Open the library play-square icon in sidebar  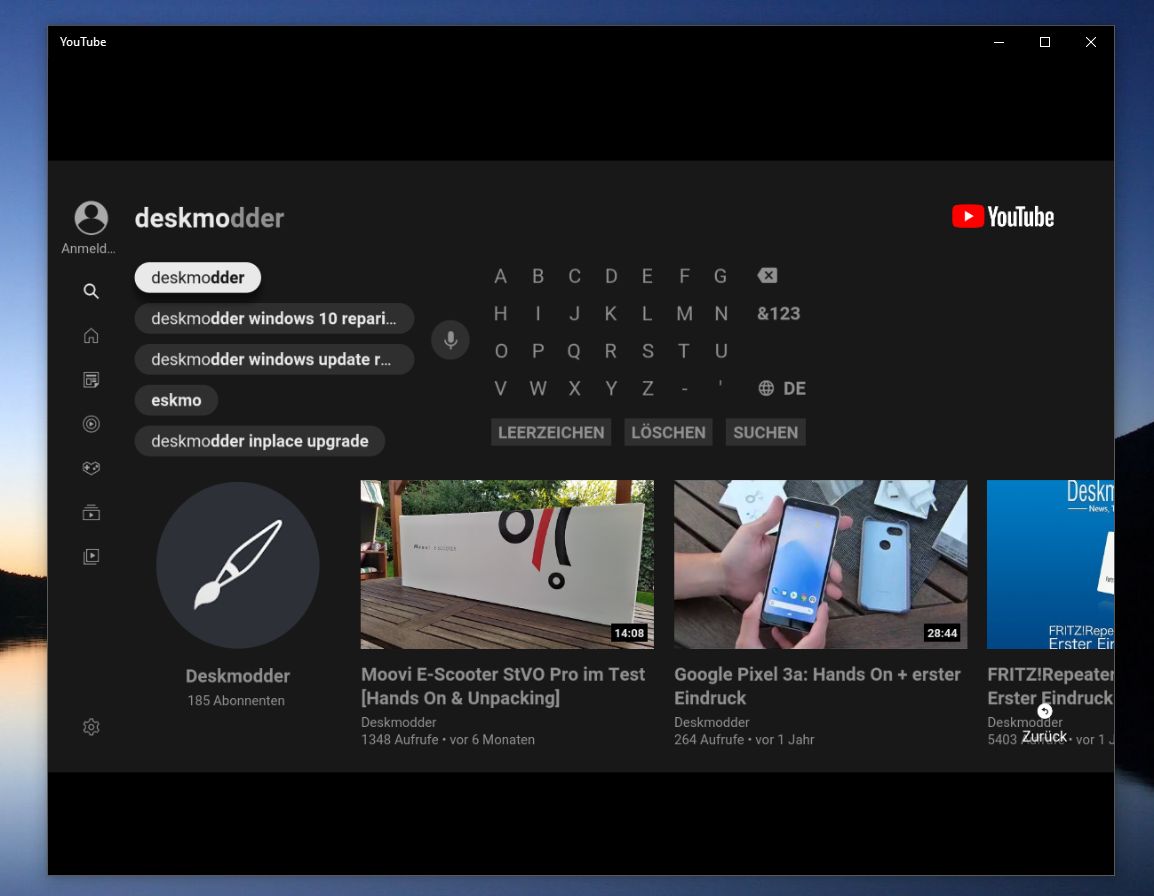click(x=91, y=557)
